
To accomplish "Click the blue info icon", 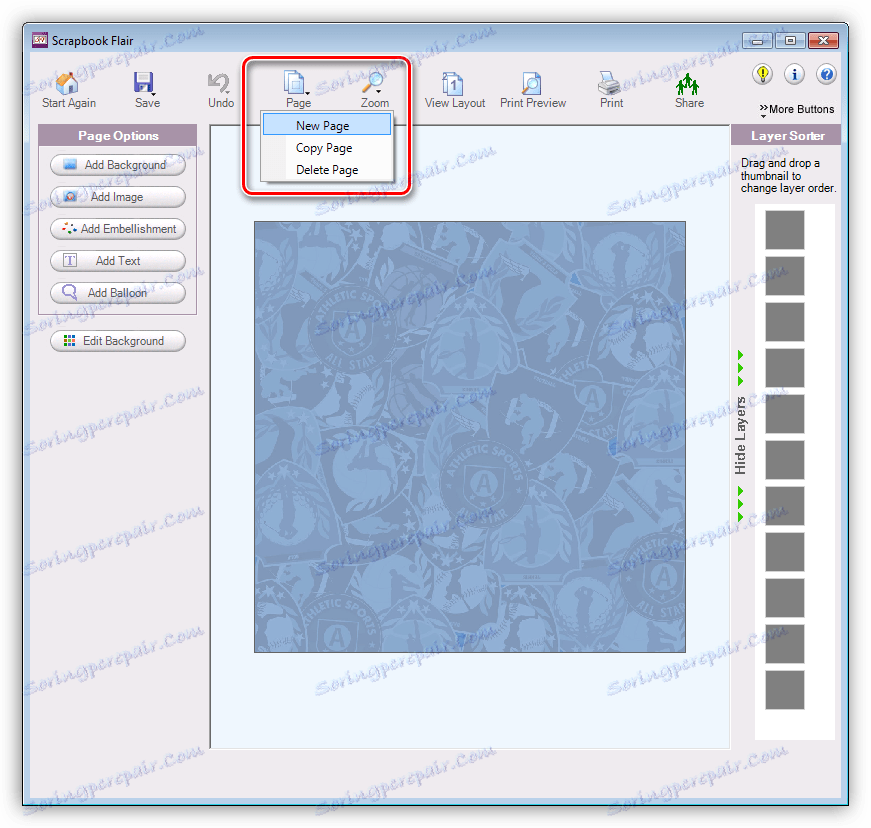I will tap(794, 74).
